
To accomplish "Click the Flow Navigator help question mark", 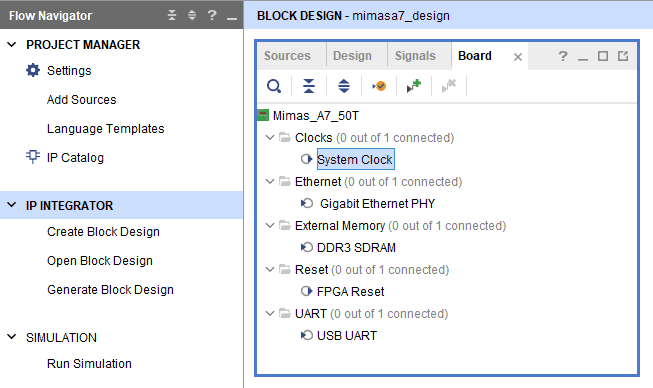I will [x=212, y=15].
